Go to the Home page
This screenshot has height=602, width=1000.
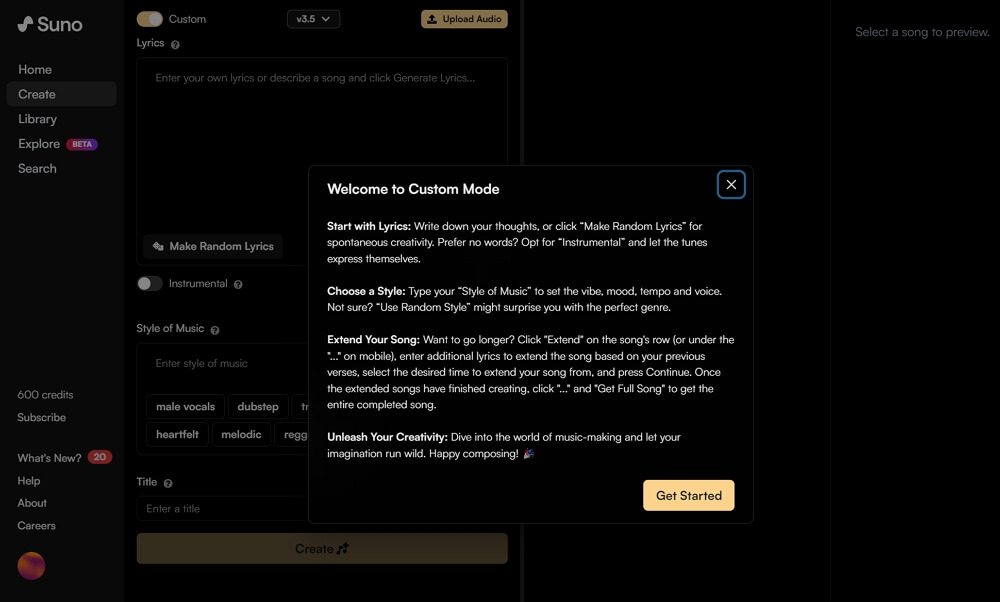click(35, 70)
